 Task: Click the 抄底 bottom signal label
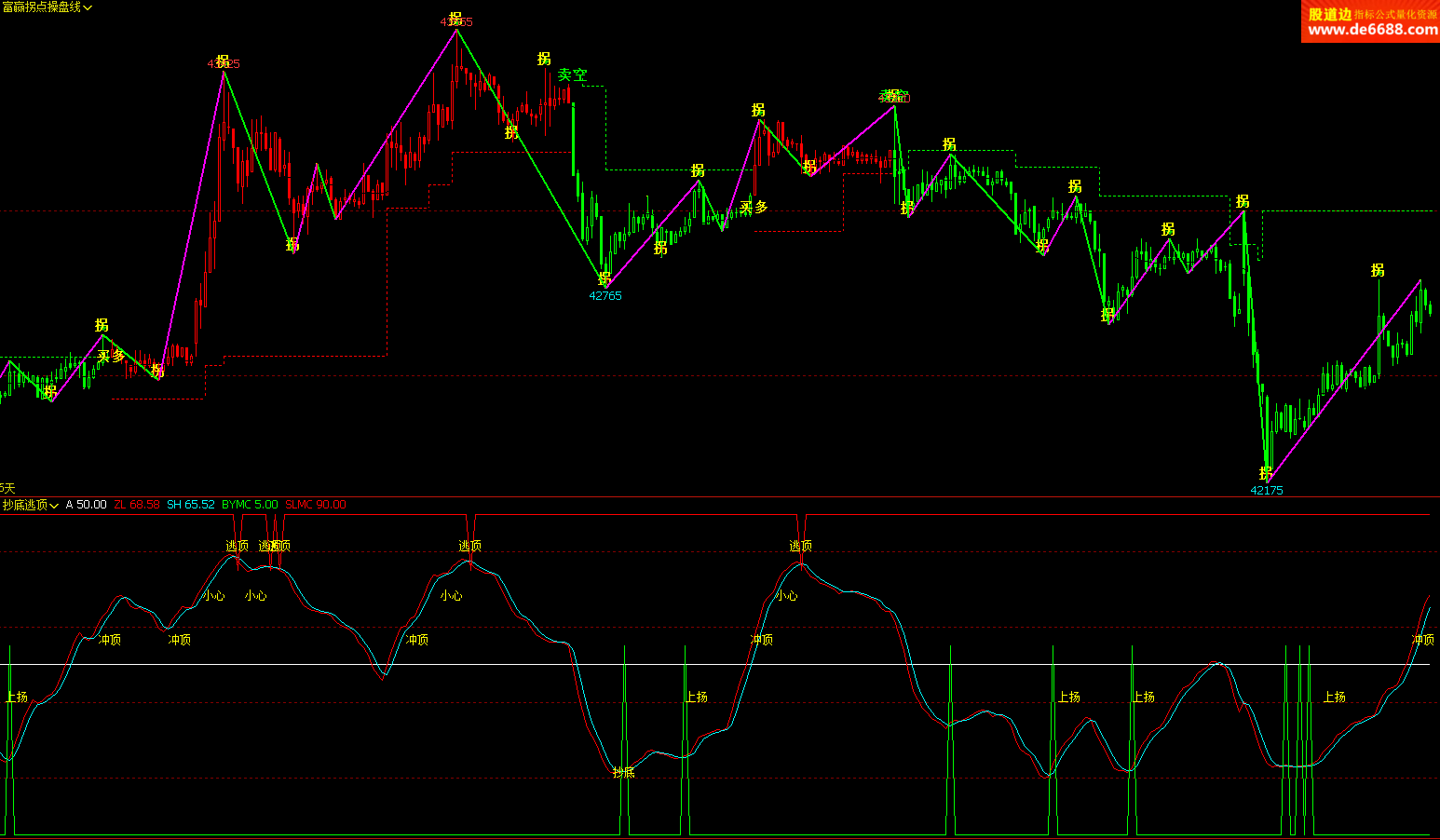coord(623,772)
